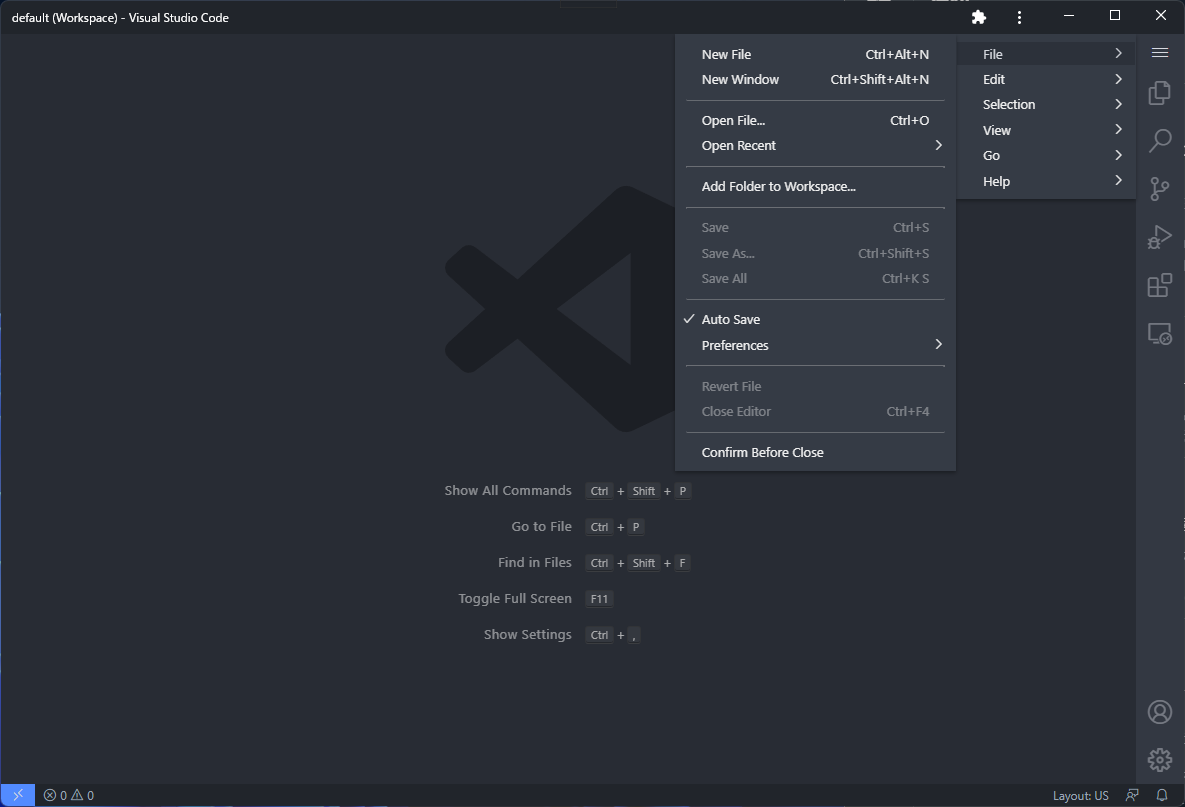
Task: Expand the Go menu
Action: click(x=1046, y=156)
